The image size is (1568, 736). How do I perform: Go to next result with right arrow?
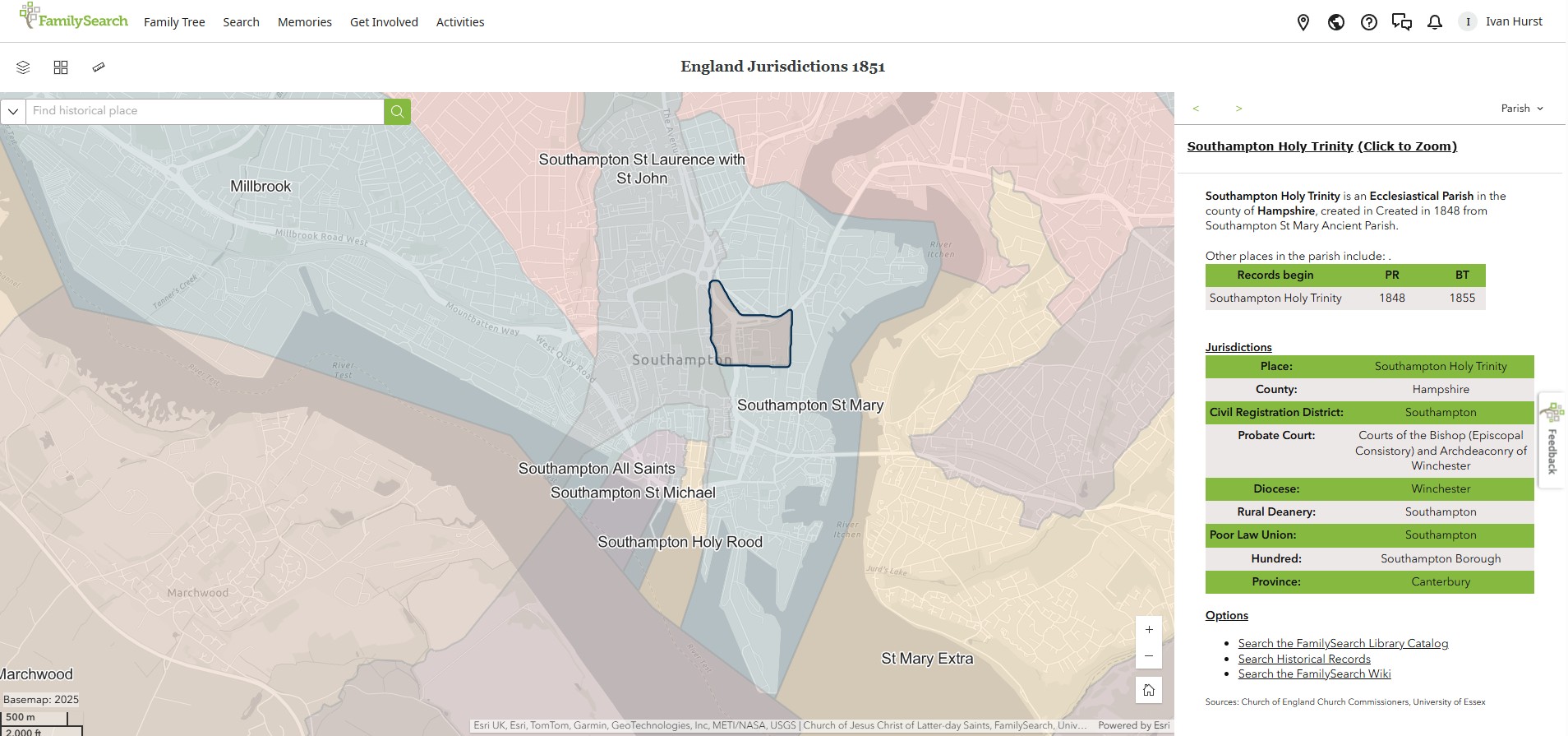1238,109
